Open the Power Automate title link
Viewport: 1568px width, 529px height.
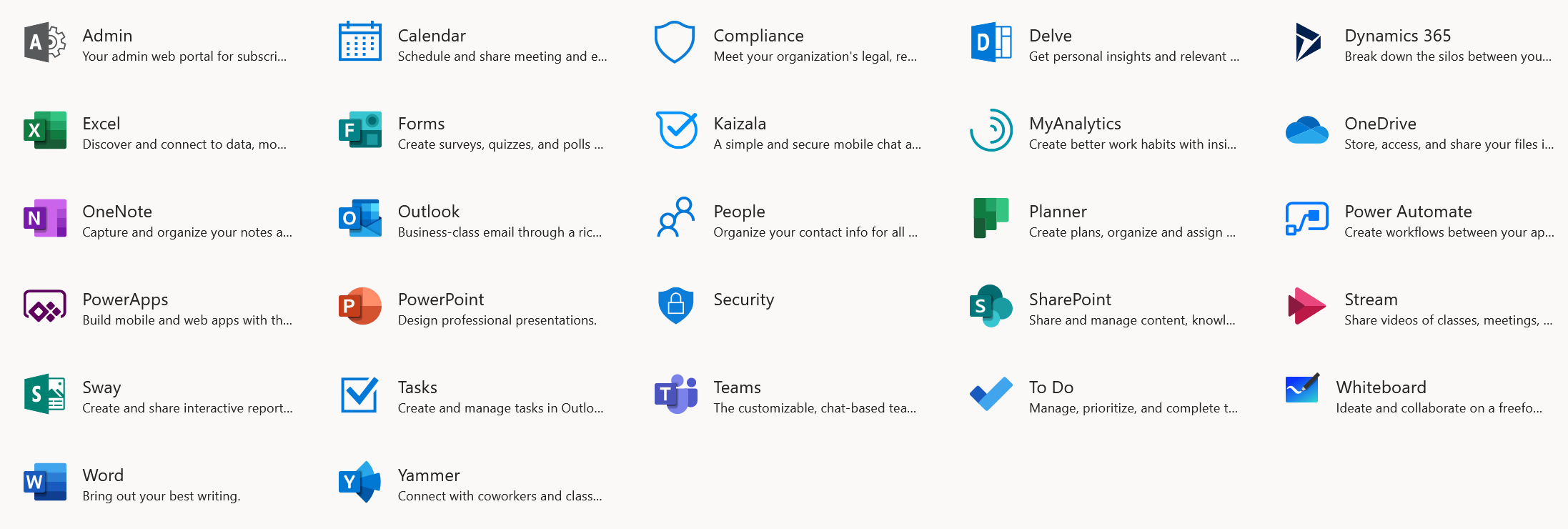[x=1408, y=212]
